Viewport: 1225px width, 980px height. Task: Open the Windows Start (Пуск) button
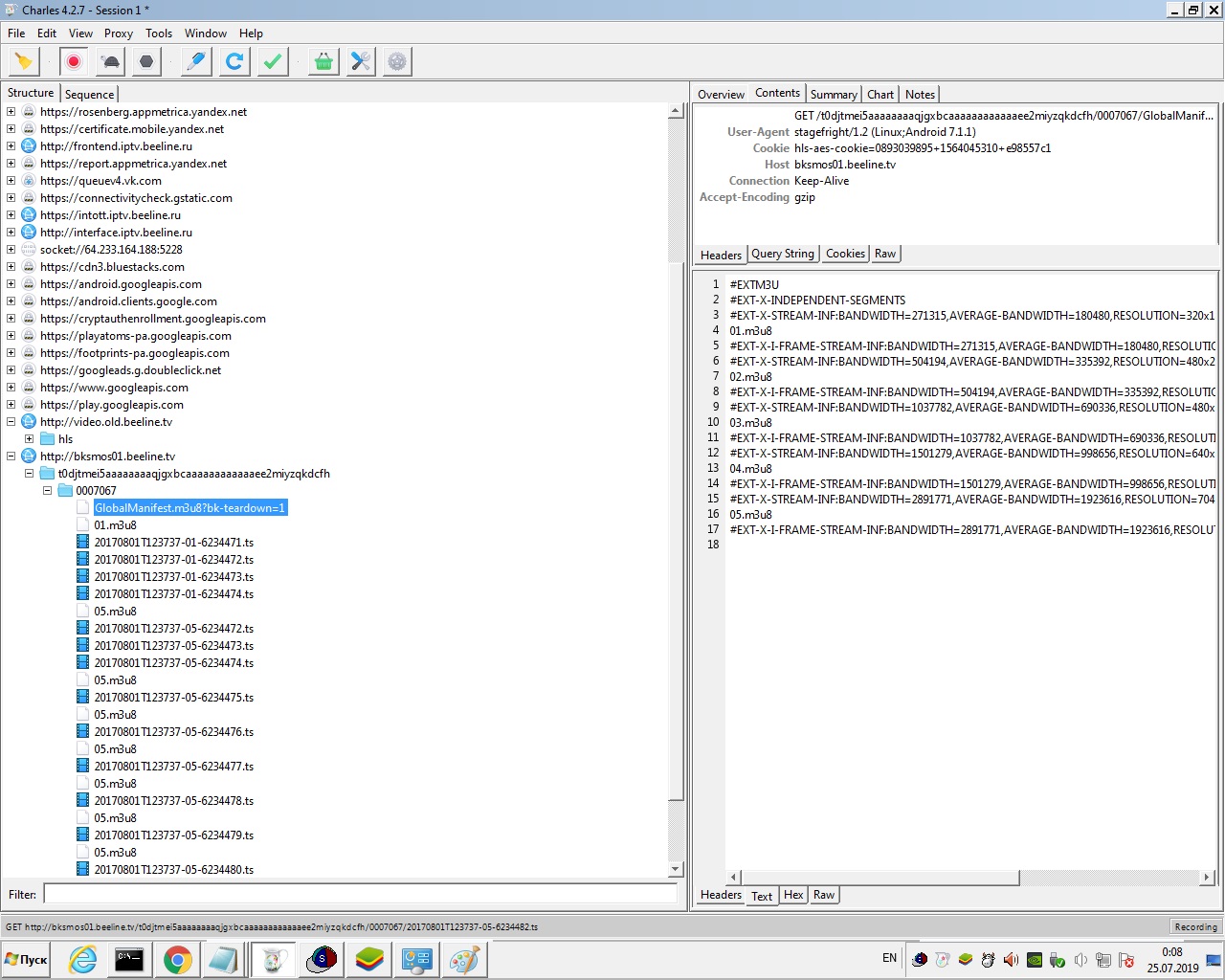click(26, 960)
